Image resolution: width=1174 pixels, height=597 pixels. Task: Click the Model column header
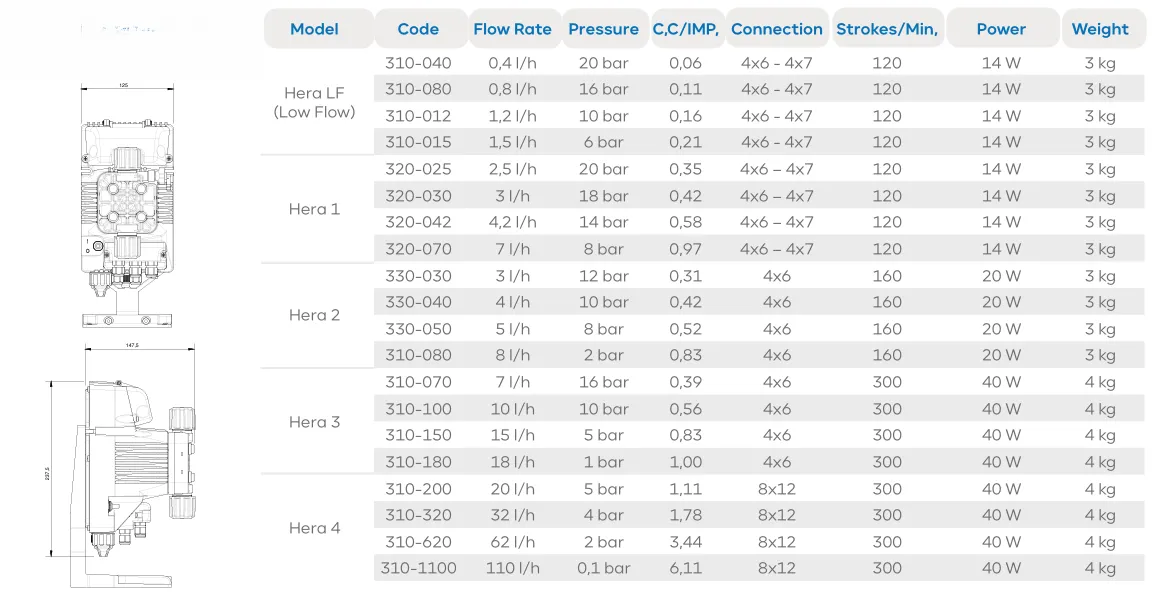pos(315,29)
